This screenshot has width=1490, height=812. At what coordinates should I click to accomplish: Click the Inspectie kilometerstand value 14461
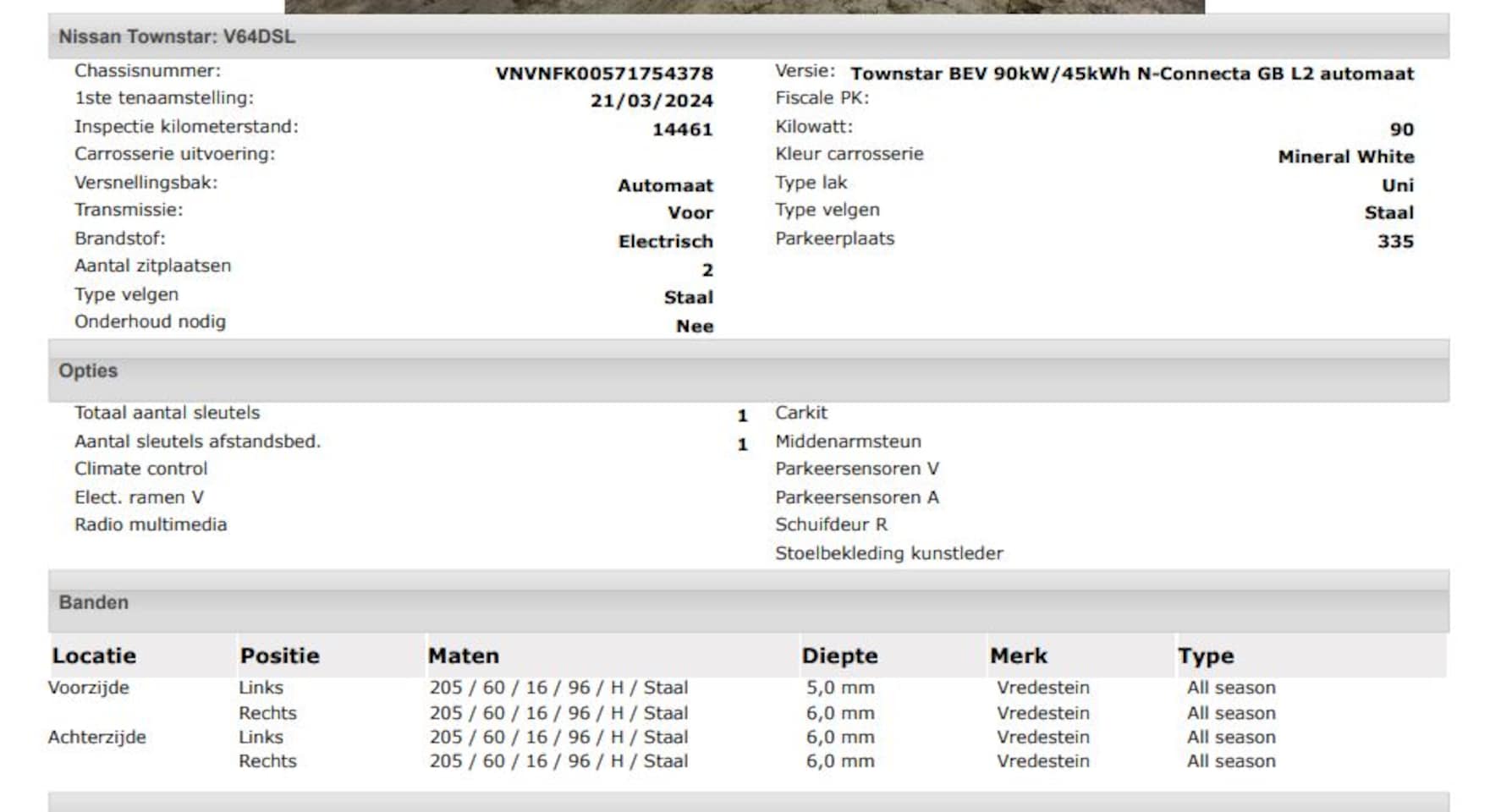(682, 129)
